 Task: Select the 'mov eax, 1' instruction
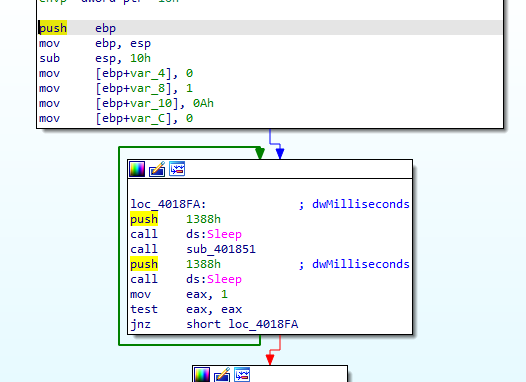point(179,294)
